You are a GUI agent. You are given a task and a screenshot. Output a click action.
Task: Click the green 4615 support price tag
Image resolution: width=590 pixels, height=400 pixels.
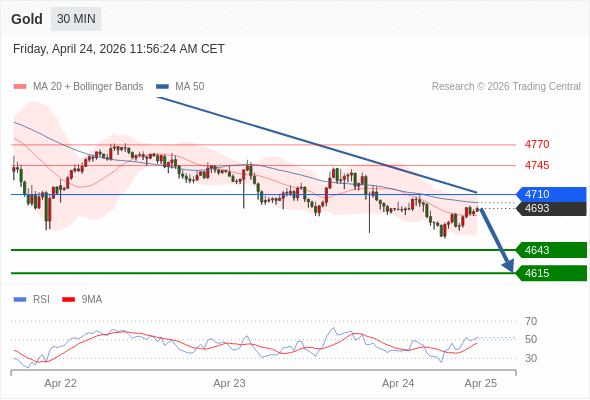[552, 273]
